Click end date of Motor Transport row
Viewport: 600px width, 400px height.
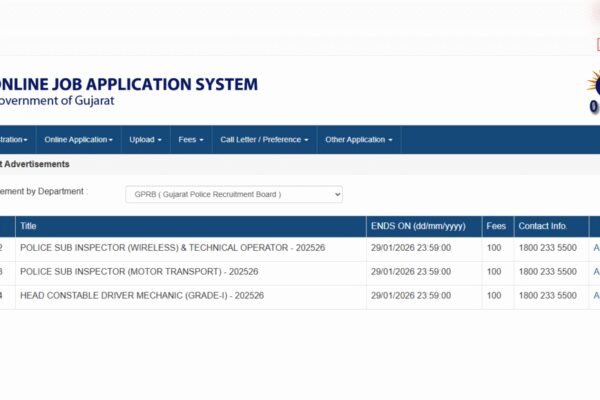[x=411, y=272]
